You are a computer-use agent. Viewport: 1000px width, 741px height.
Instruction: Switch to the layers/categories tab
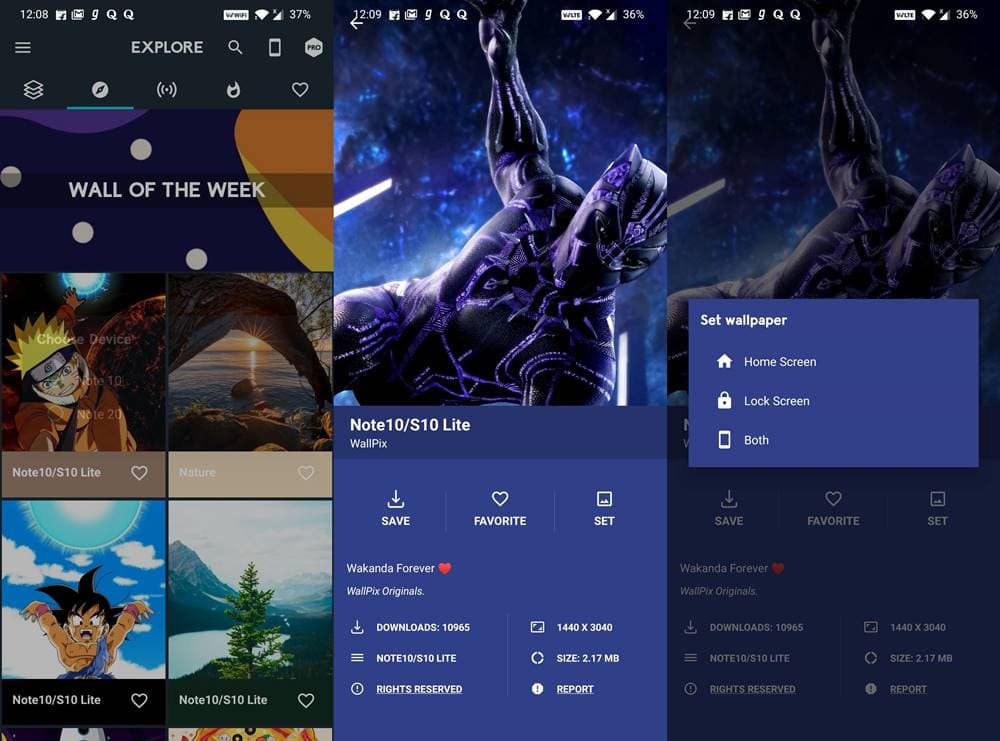(33, 89)
